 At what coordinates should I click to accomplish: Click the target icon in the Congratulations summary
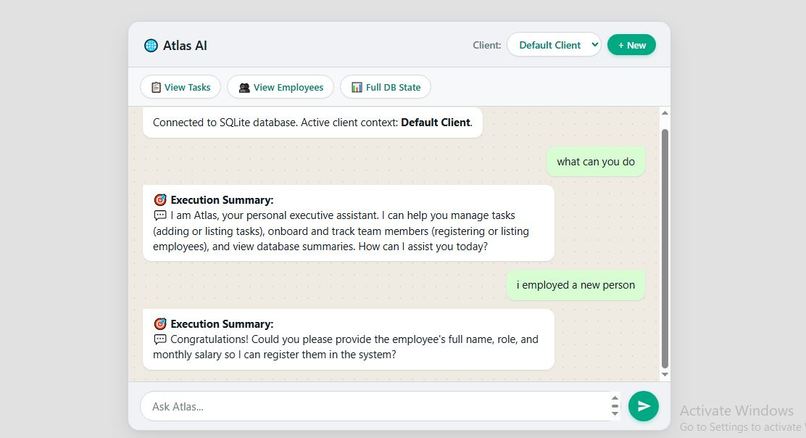160,323
